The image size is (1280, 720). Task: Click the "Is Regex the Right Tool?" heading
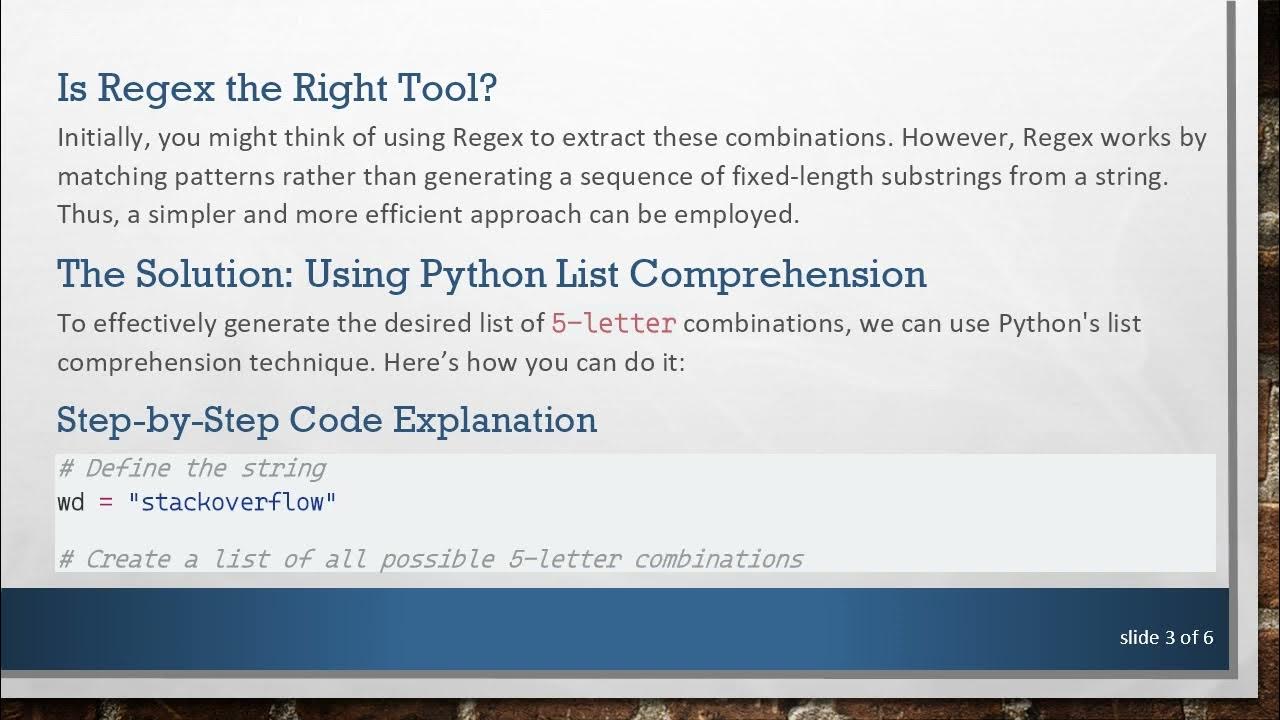[x=277, y=89]
